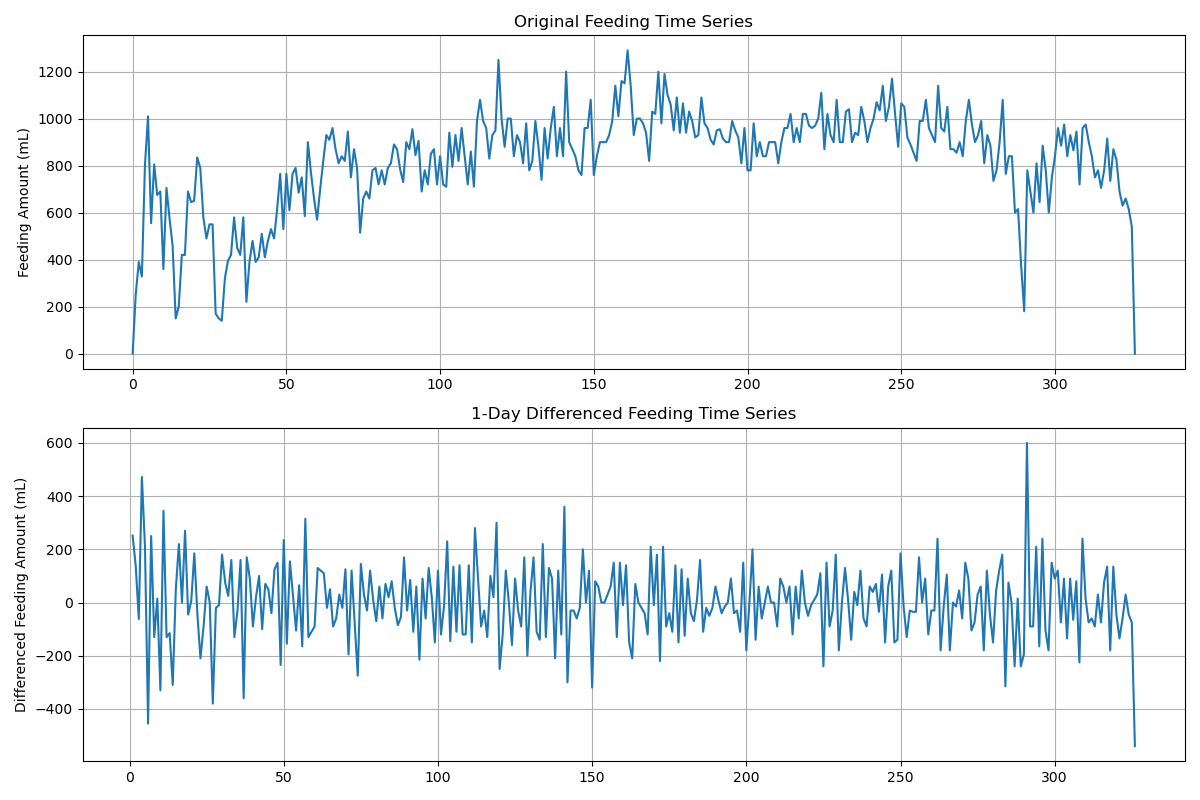The height and width of the screenshot is (800, 1200).
Task: Click the lowest final point of the differenced series
Action: click(1134, 746)
